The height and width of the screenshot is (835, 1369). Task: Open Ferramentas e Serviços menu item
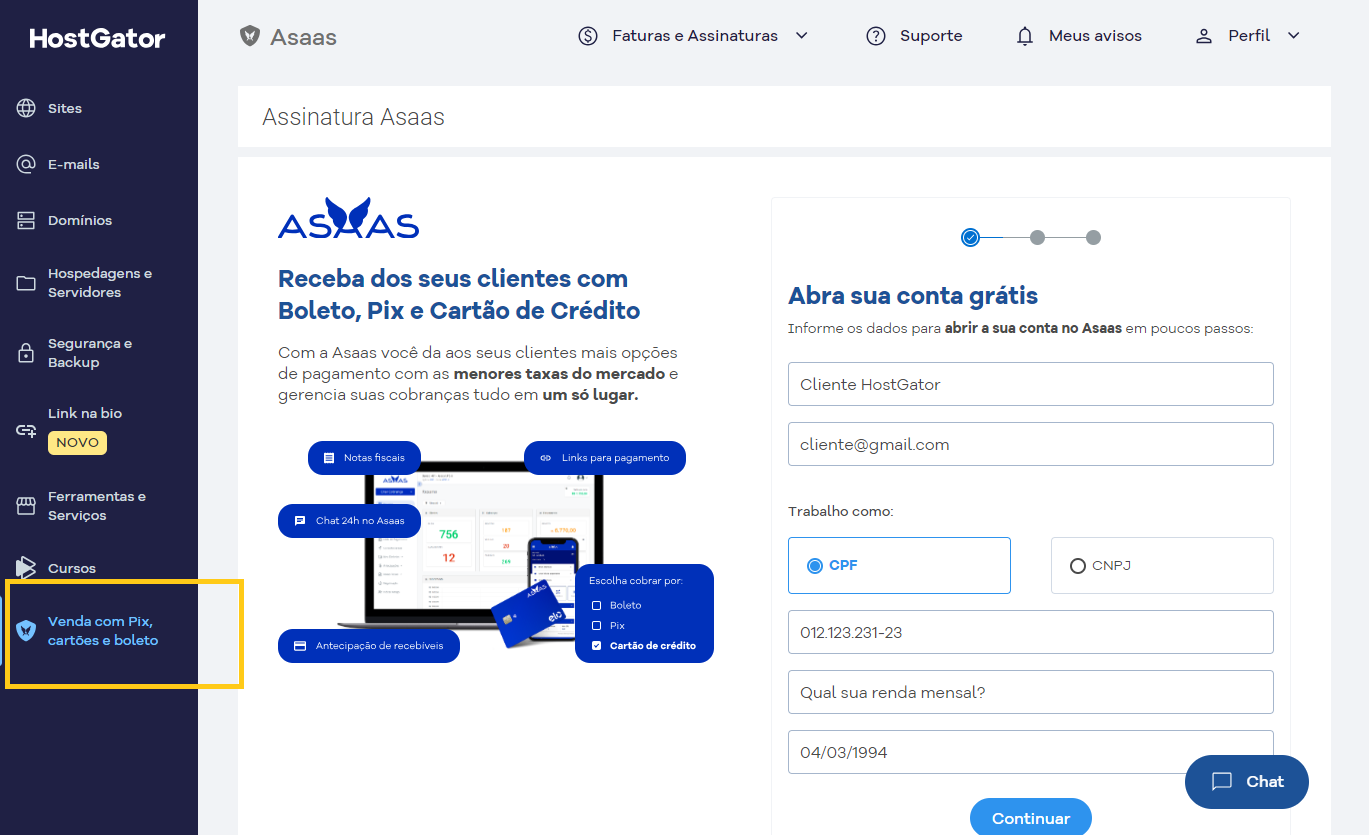(x=99, y=506)
